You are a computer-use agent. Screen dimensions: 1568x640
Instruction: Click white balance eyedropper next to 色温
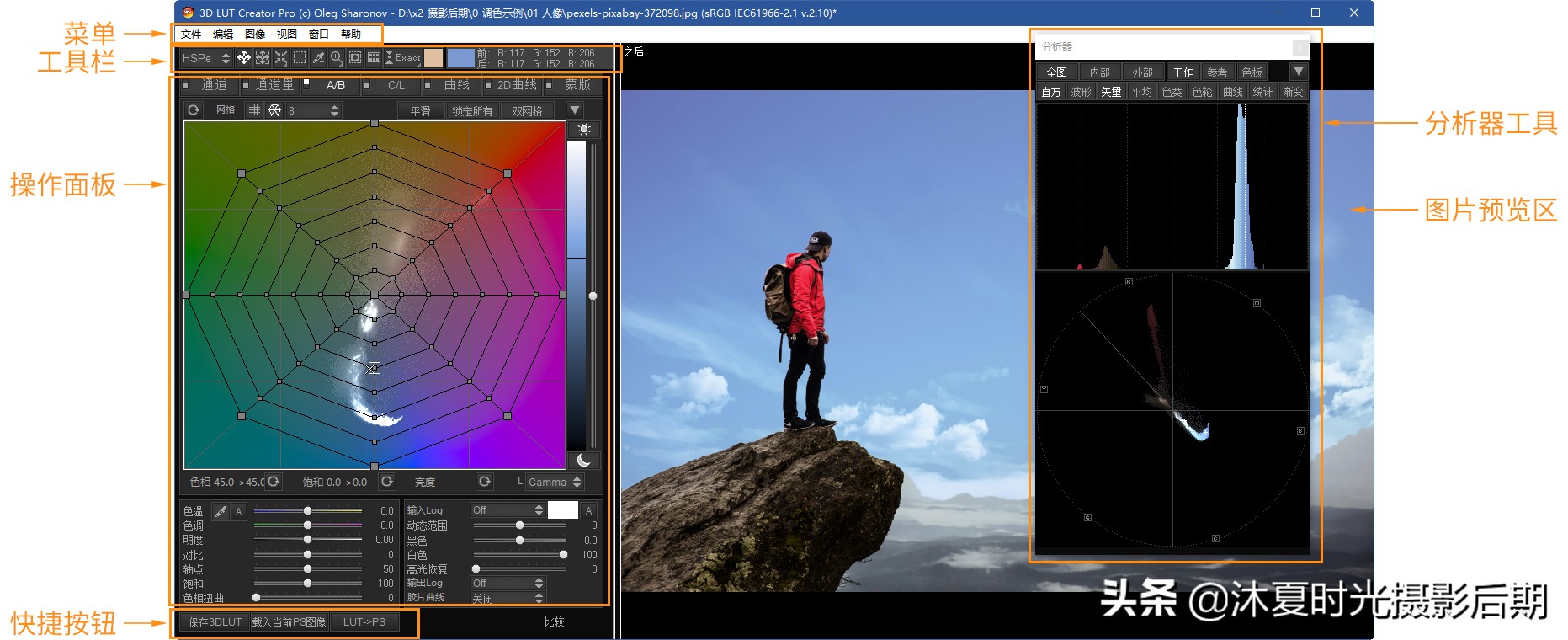221,511
